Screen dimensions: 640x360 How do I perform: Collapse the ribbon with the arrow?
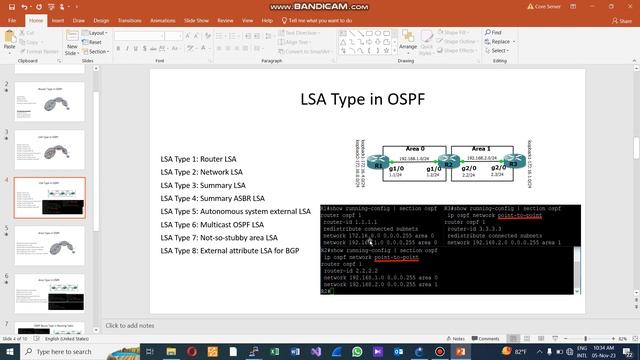[634, 61]
